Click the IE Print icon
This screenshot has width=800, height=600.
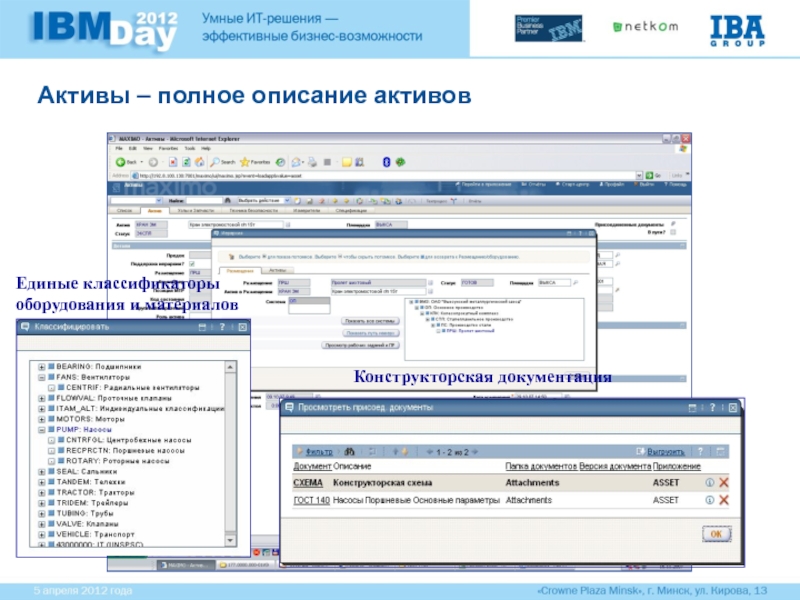click(312, 162)
